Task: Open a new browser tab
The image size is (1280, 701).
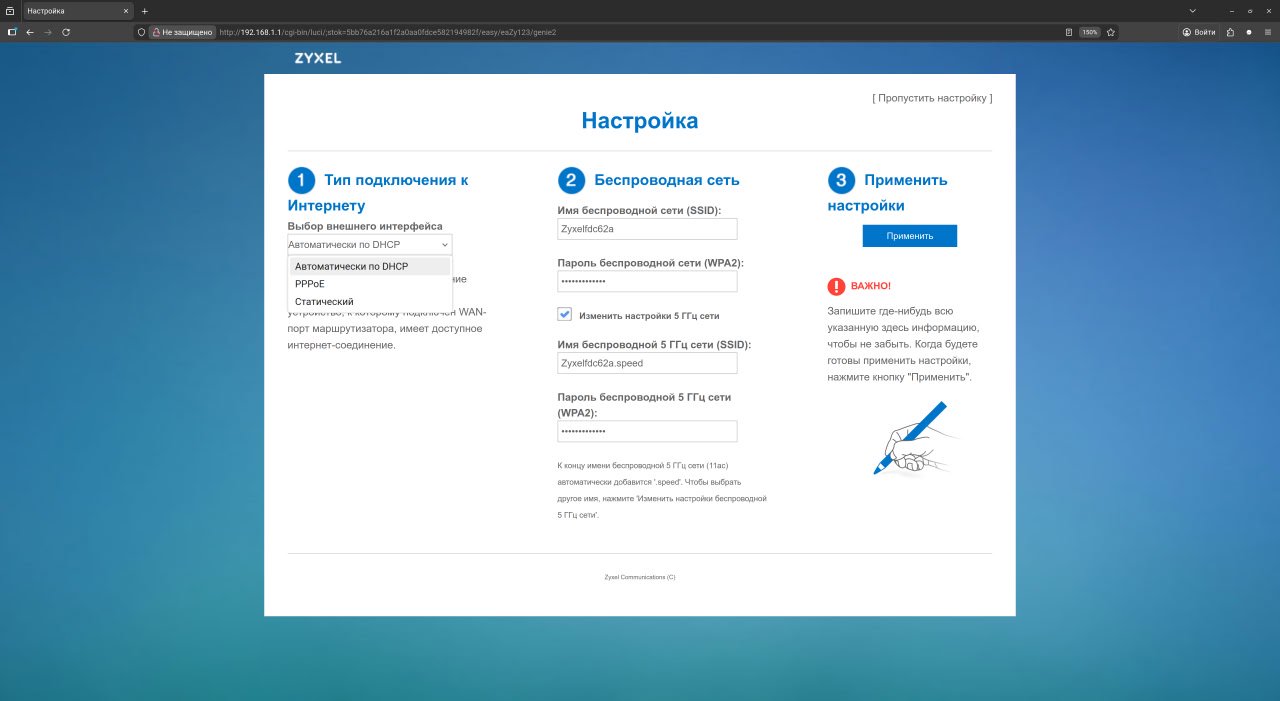Action: (144, 10)
